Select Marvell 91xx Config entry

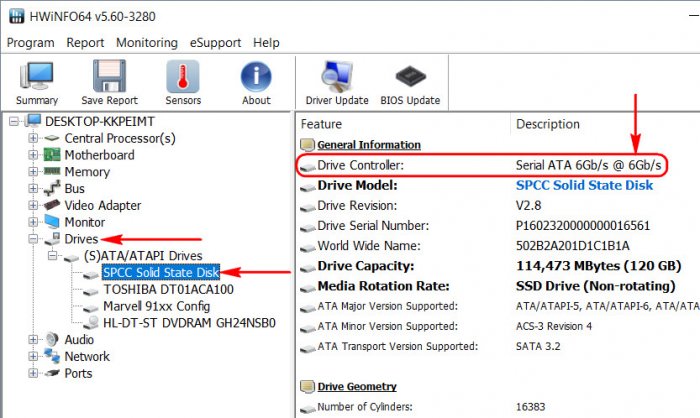pyautogui.click(x=156, y=306)
